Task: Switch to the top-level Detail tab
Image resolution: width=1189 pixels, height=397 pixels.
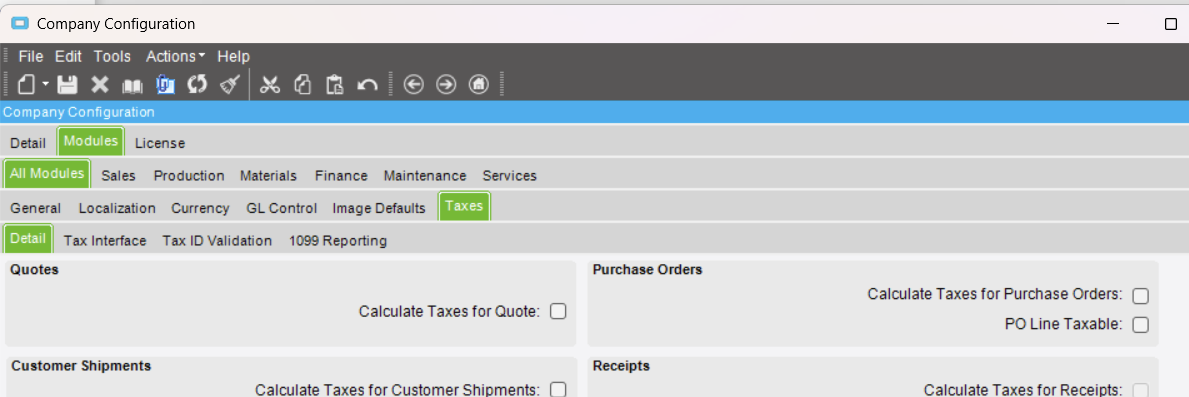Action: point(28,142)
